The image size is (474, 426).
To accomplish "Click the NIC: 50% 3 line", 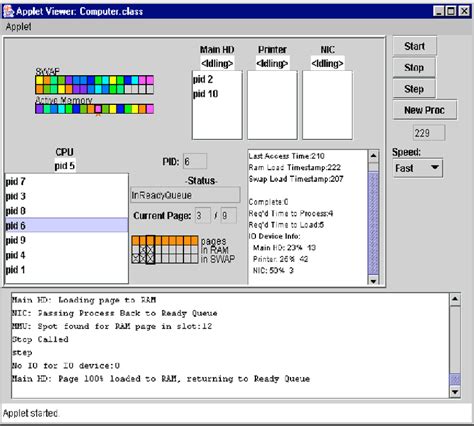I will pyautogui.click(x=273, y=270).
